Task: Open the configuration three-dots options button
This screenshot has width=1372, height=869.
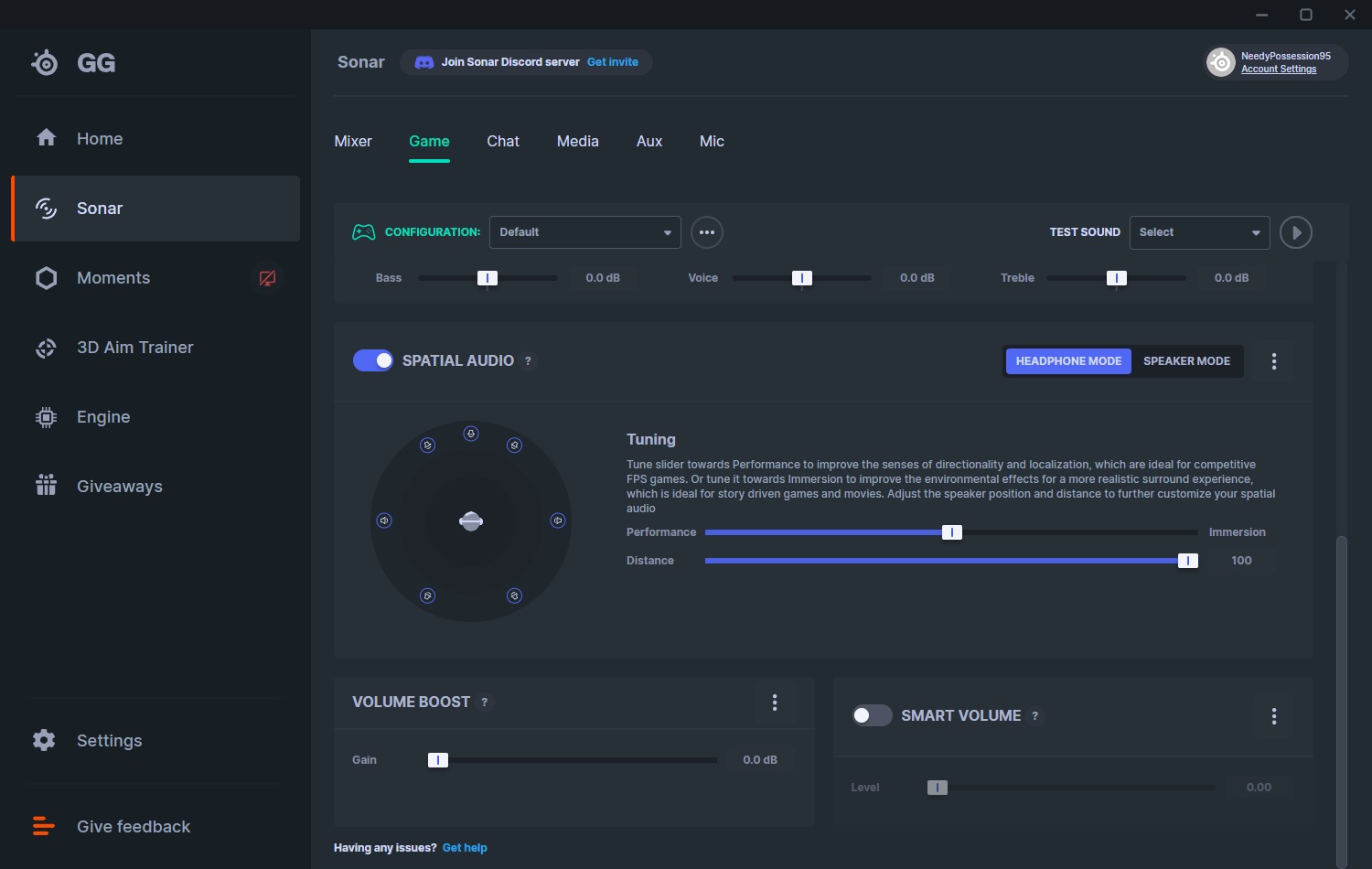Action: (707, 232)
